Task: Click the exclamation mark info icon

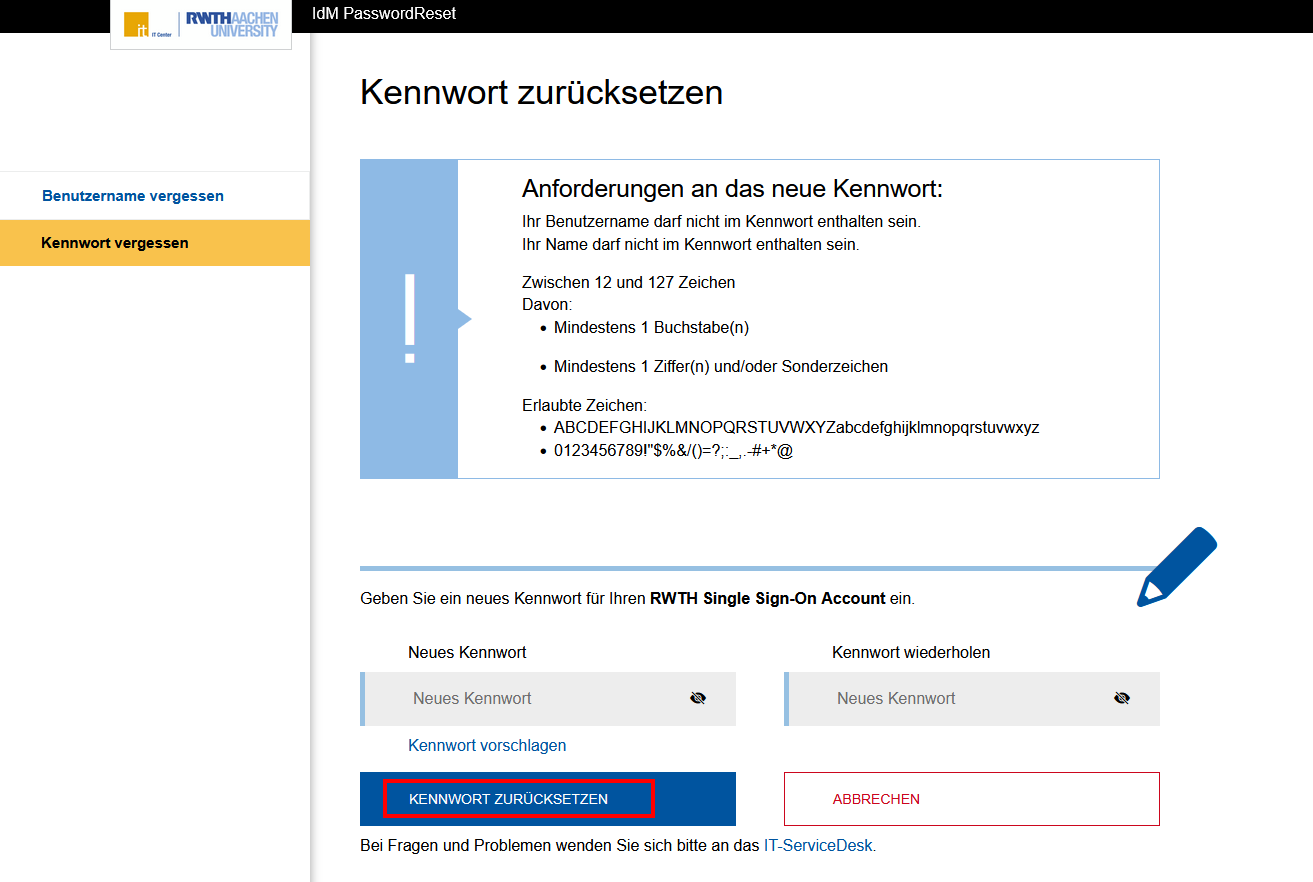Action: [x=408, y=318]
